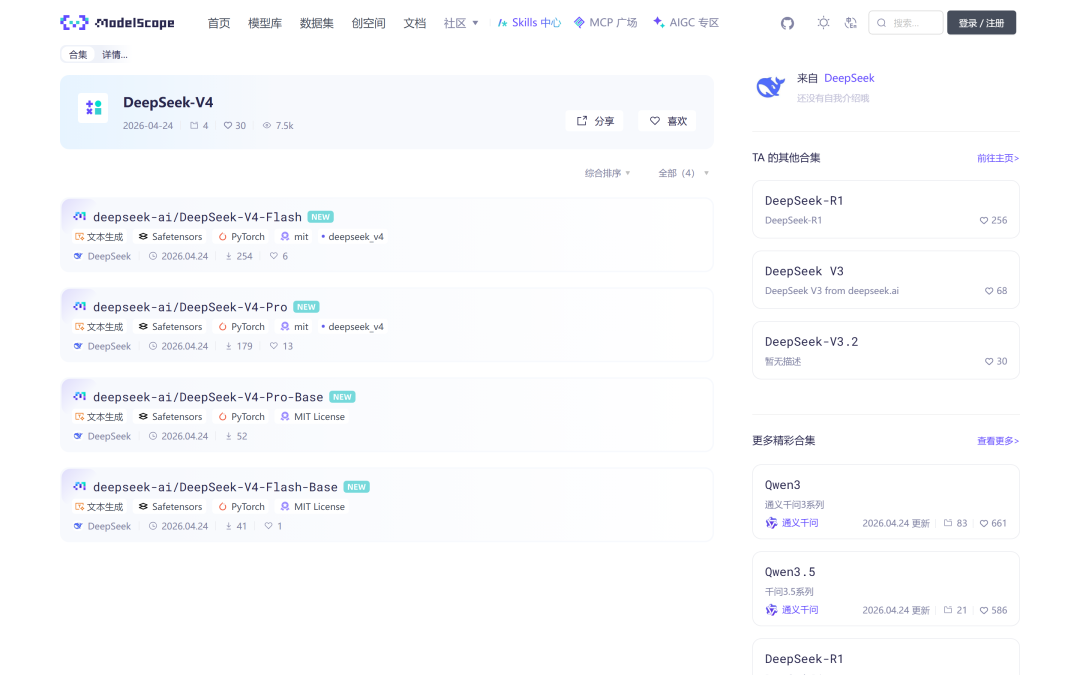Click Safetensors tag on DeepSeek-V4-Pro
Image resolution: width=1080 pixels, height=675 pixels.
170,326
